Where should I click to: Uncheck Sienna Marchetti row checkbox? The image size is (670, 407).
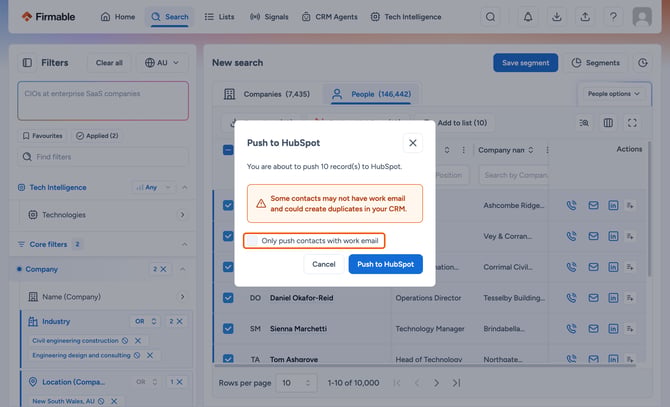228,328
